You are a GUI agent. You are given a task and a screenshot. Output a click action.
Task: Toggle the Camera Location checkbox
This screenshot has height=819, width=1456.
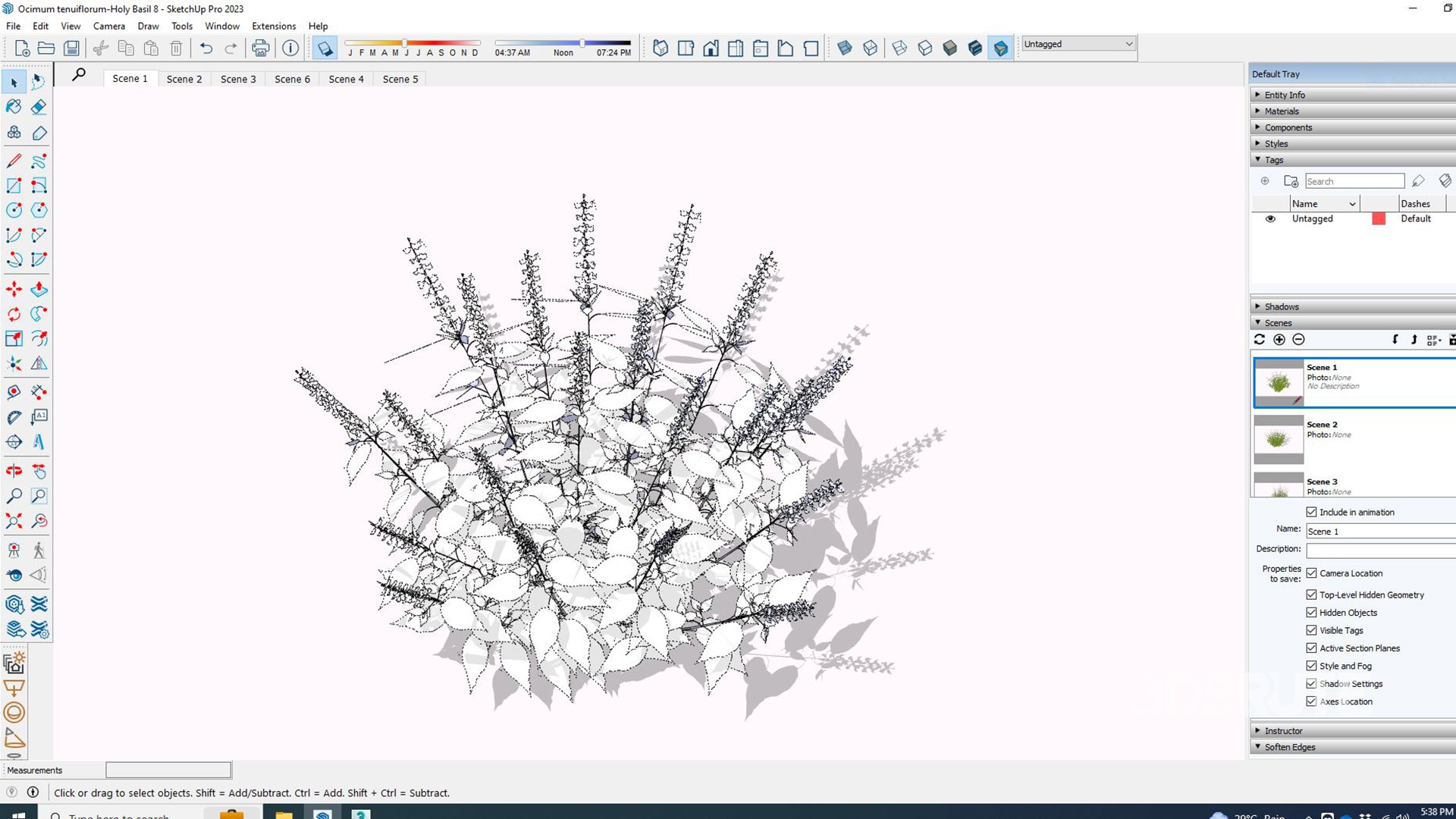click(x=1311, y=573)
